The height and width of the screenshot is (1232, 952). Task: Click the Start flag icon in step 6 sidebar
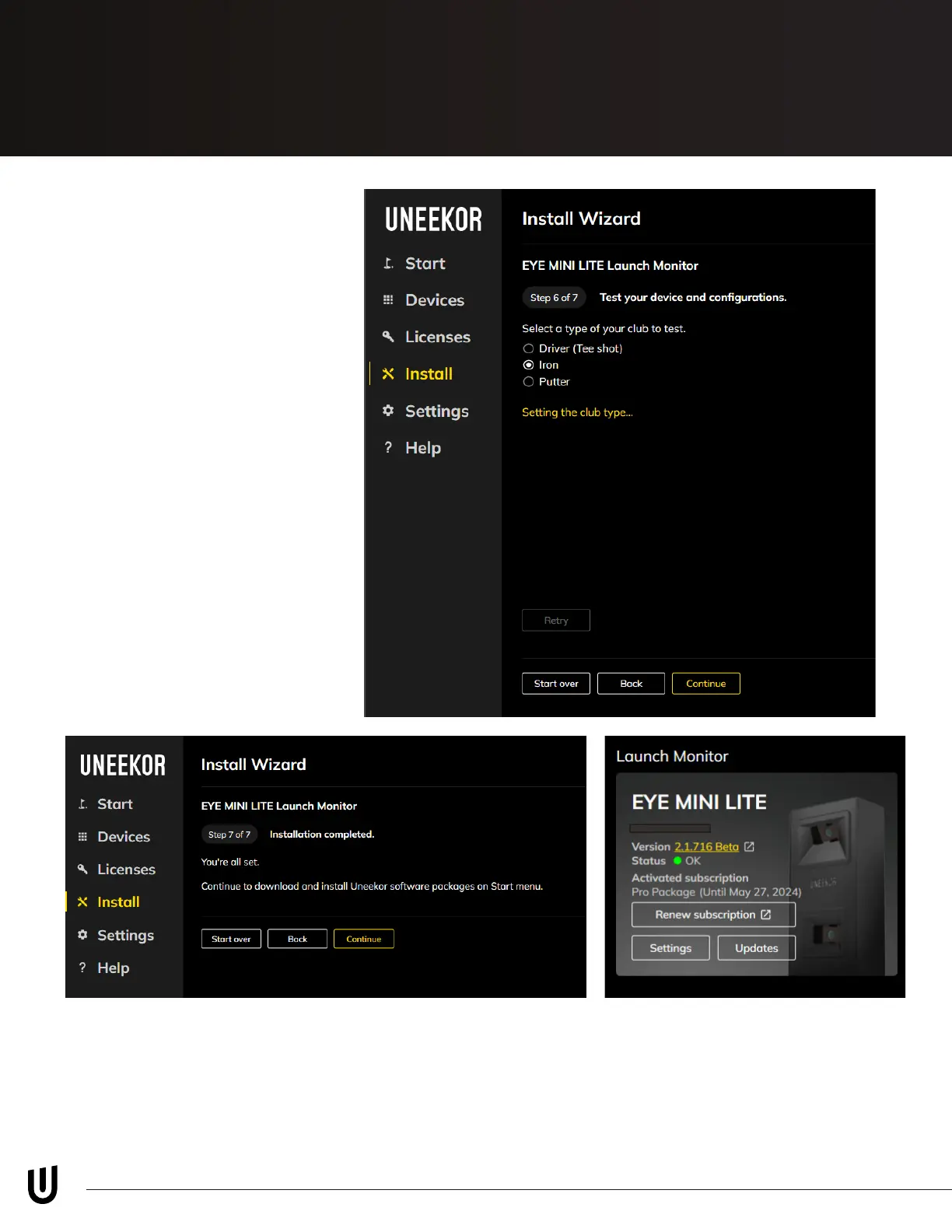388,264
